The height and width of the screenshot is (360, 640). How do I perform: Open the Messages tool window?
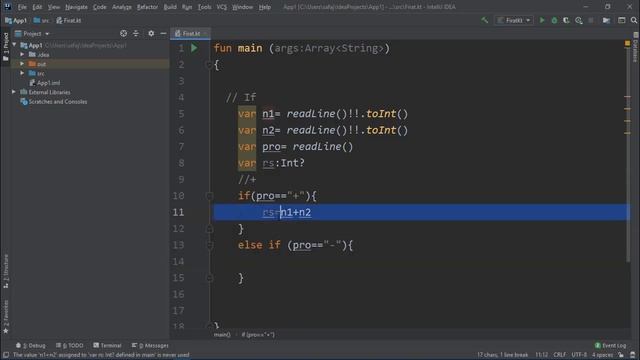click(x=150, y=345)
